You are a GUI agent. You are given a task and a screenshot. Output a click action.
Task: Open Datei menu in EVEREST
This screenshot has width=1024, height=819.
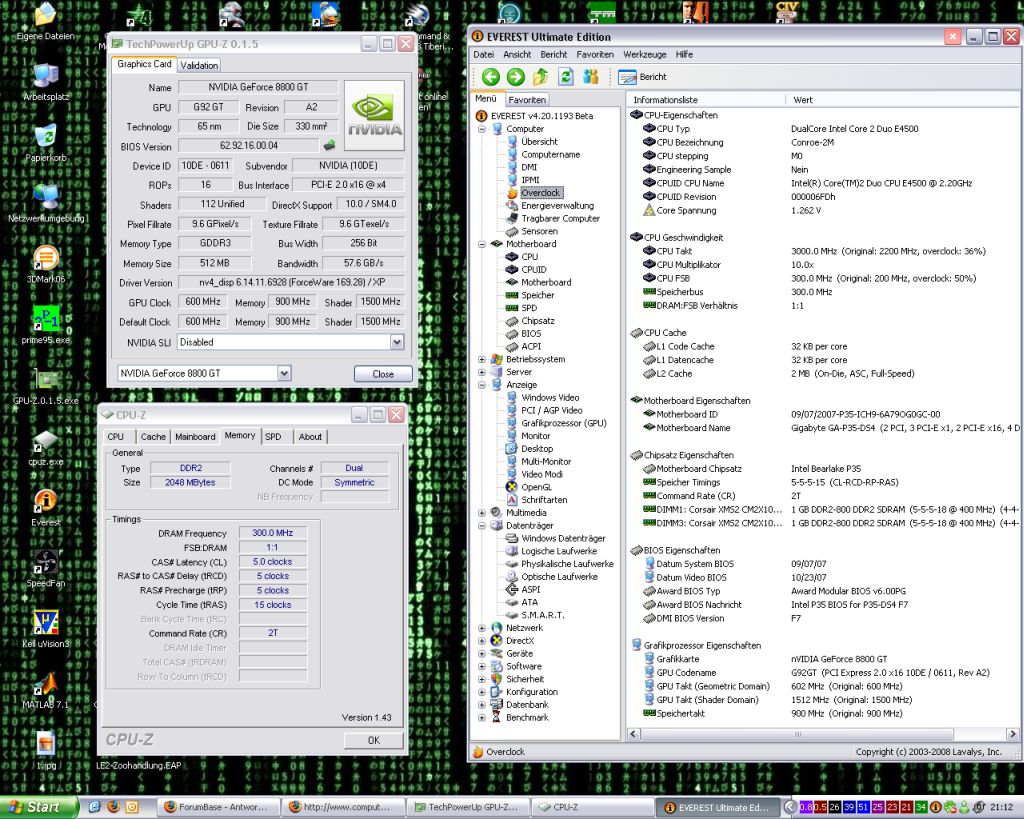[484, 55]
